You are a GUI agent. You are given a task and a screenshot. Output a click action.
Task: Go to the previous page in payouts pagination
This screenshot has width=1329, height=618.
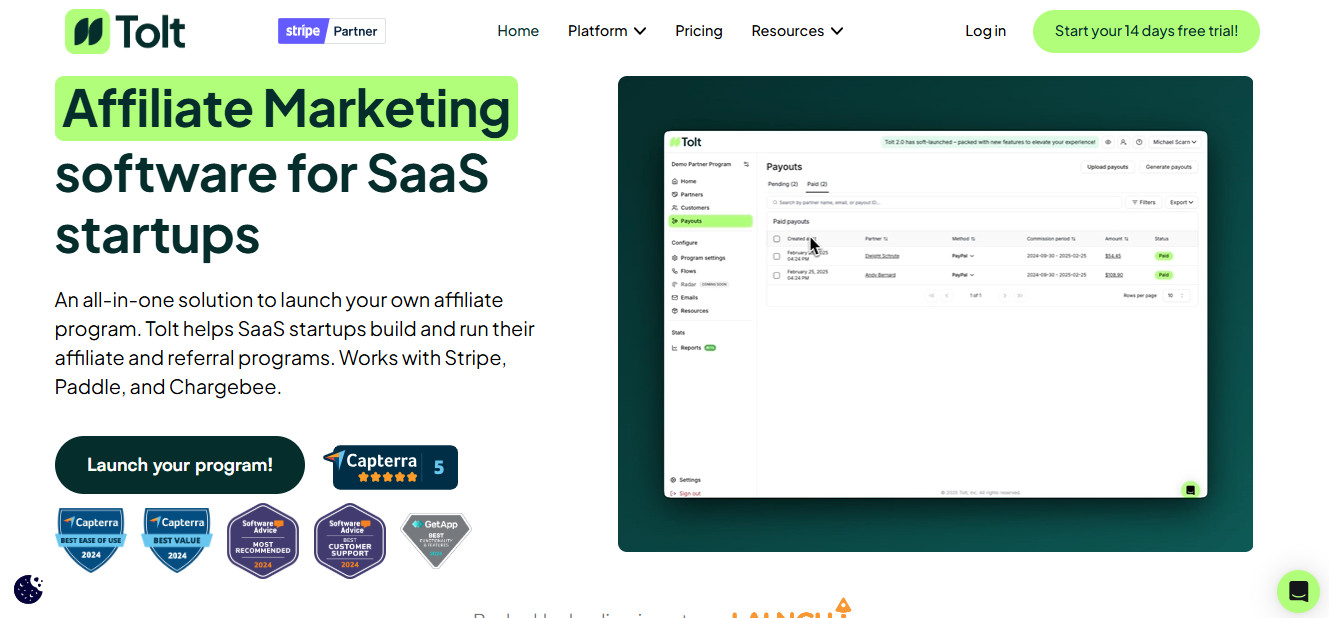coord(946,295)
